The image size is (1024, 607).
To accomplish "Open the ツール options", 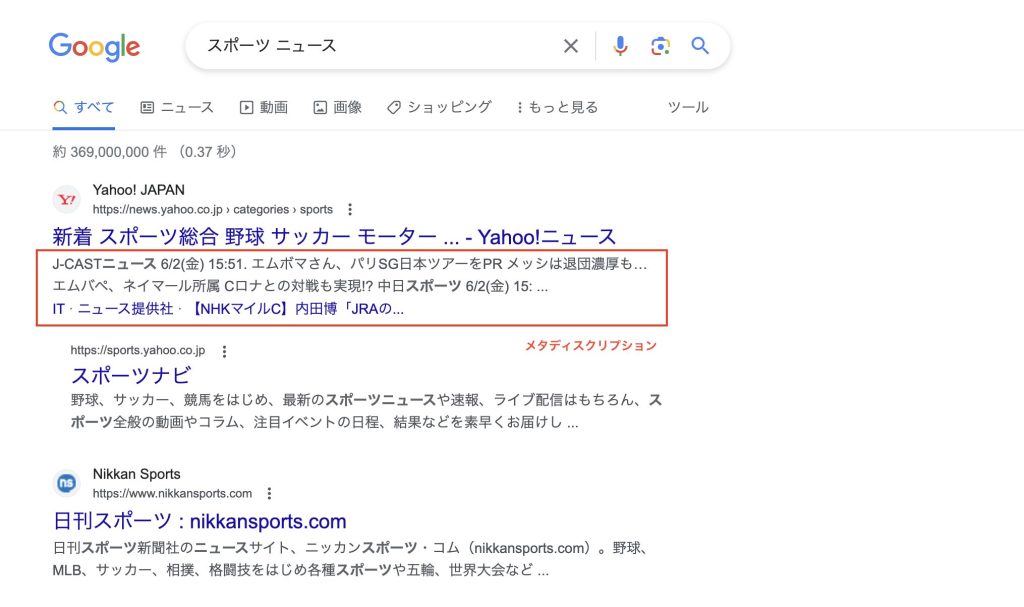I will (688, 107).
